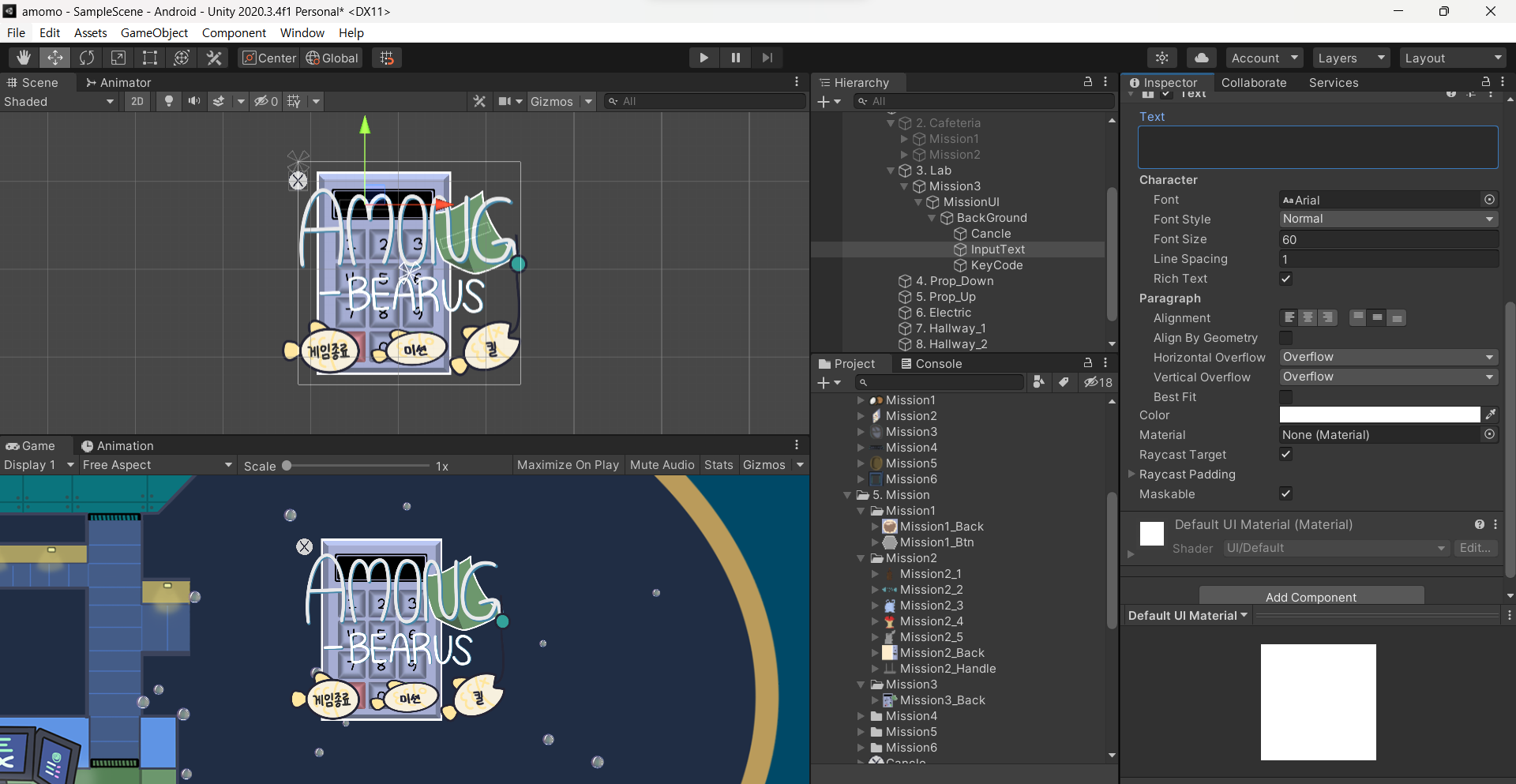
Task: Toggle Maximize On Play
Action: point(568,465)
